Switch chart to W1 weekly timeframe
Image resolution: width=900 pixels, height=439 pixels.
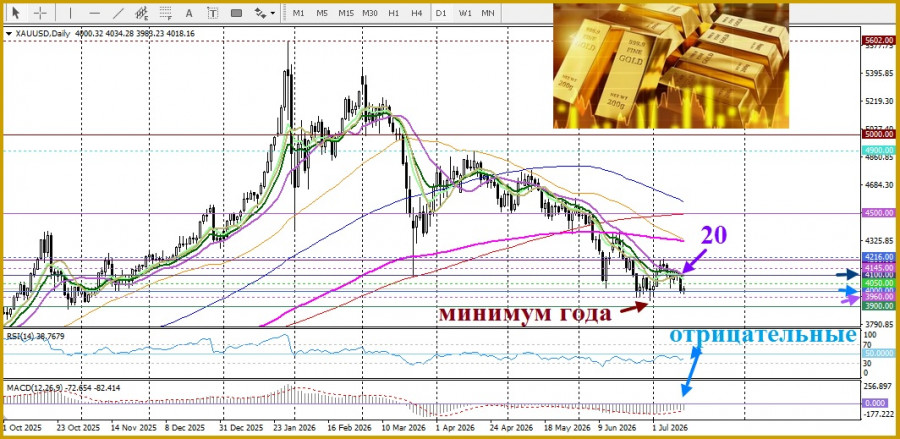[464, 13]
